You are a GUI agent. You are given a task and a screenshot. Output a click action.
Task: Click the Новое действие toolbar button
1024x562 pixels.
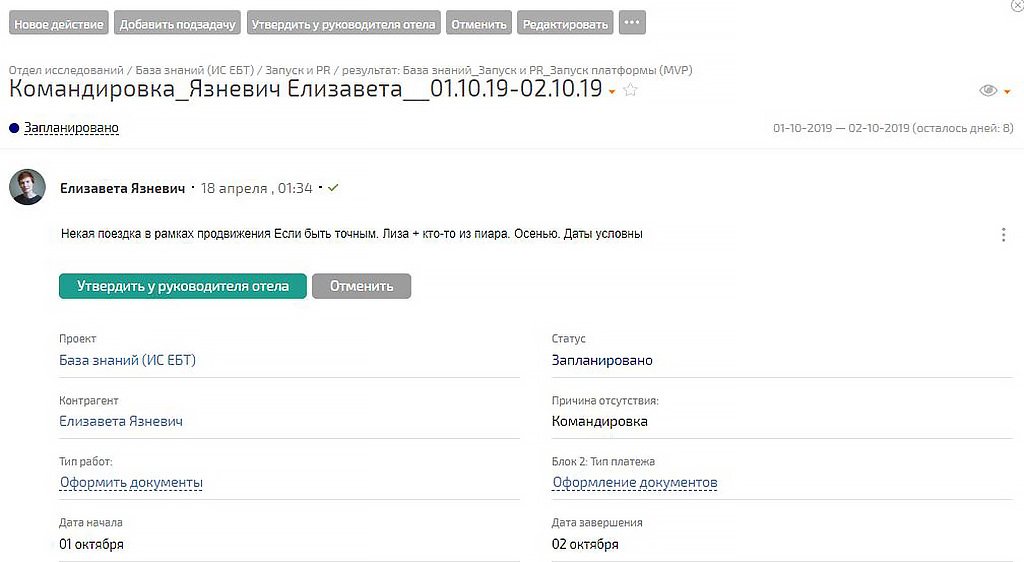tap(59, 24)
